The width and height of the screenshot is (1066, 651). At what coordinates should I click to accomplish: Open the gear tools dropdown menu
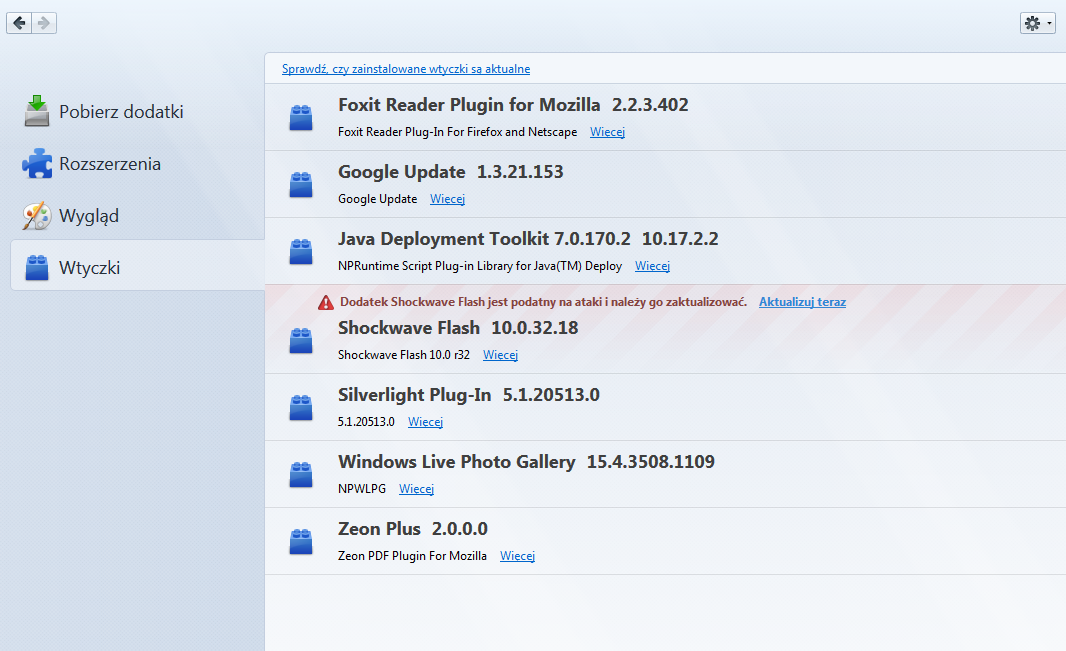point(1037,23)
